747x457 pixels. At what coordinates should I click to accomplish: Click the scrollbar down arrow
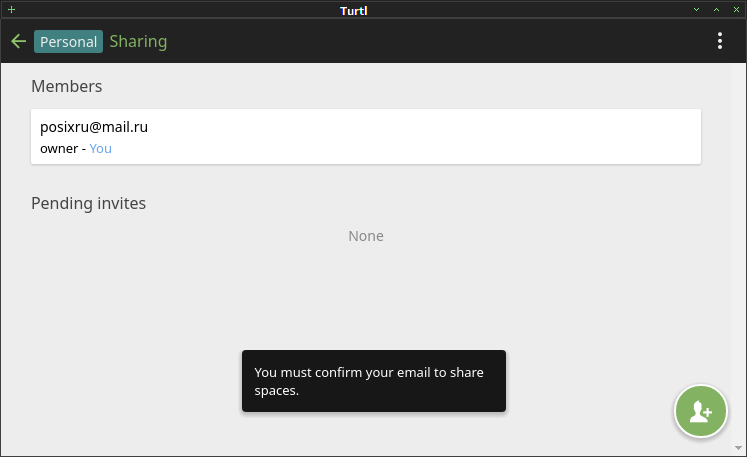tap(738, 448)
